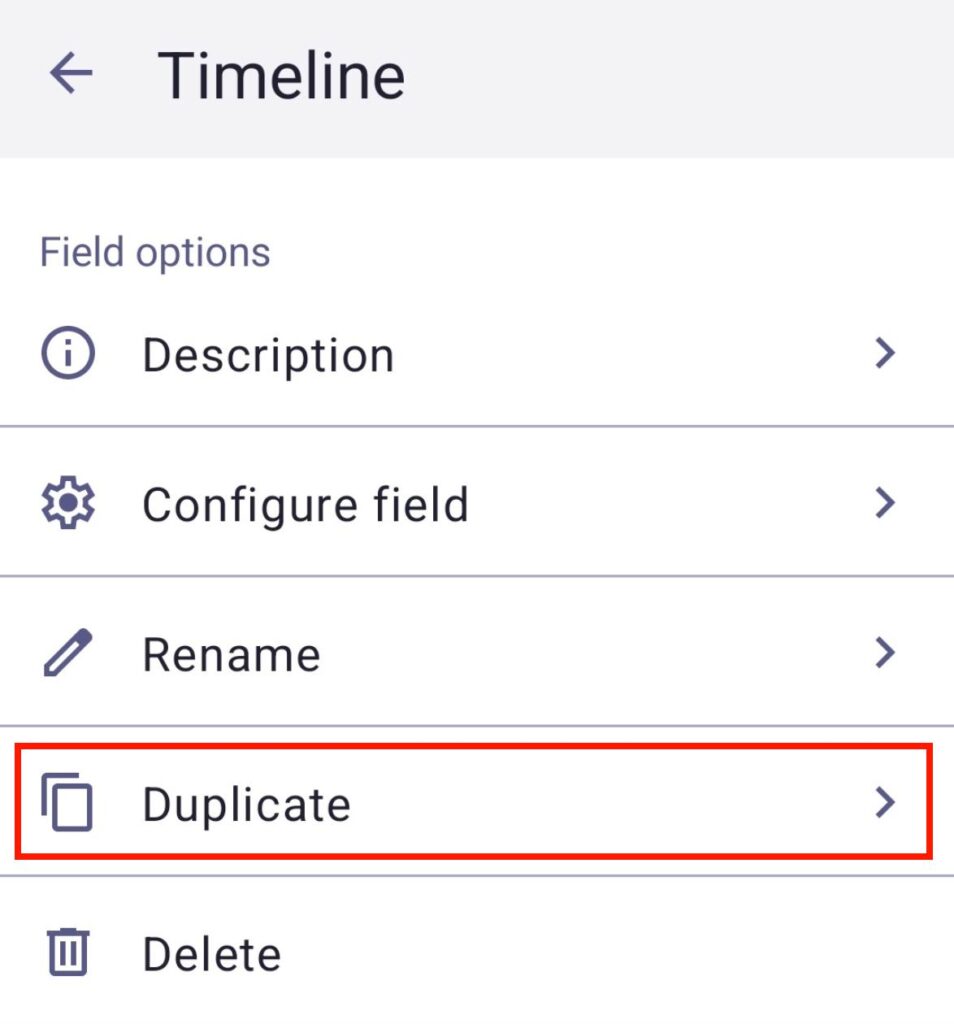
Task: Click the chevron on Rename row
Action: [884, 653]
